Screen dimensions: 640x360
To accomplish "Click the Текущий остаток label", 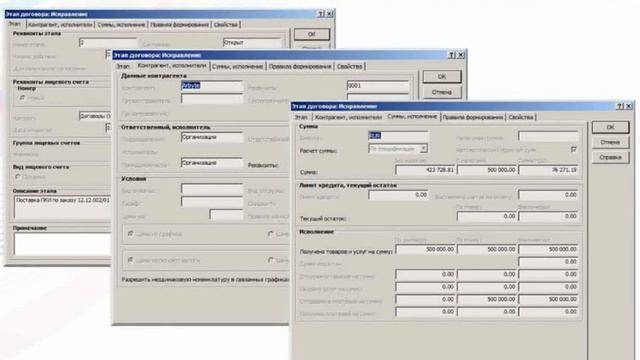I will coord(323,219).
